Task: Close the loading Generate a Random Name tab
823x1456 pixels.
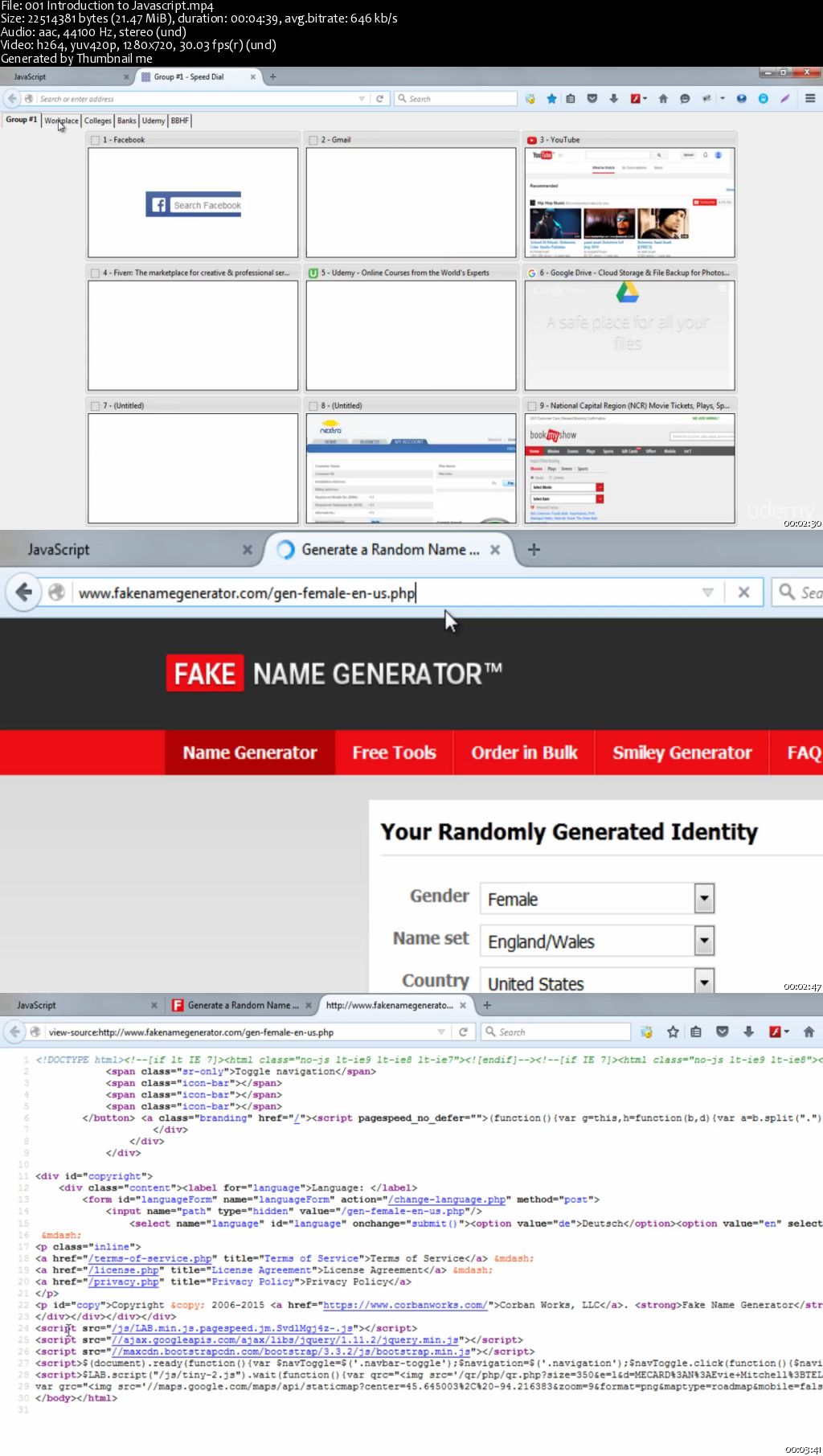Action: (495, 550)
